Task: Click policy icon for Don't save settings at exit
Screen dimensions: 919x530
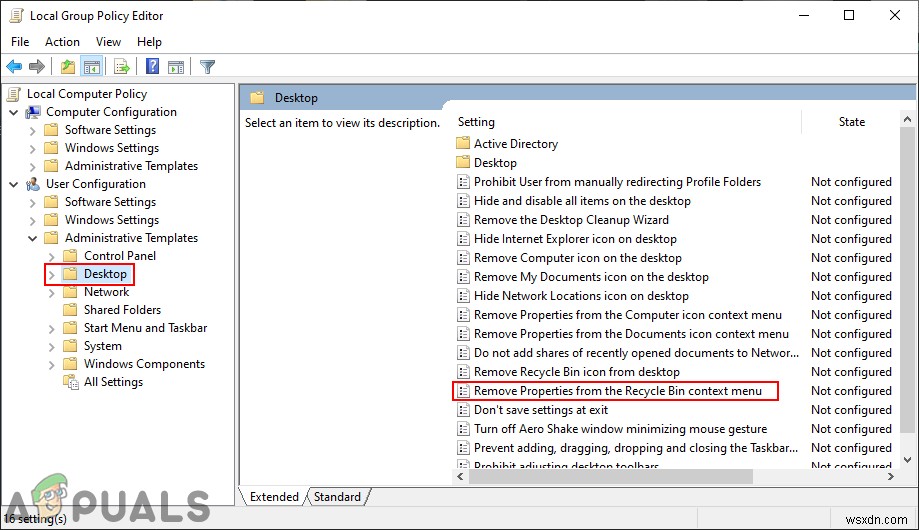Action: pos(463,410)
